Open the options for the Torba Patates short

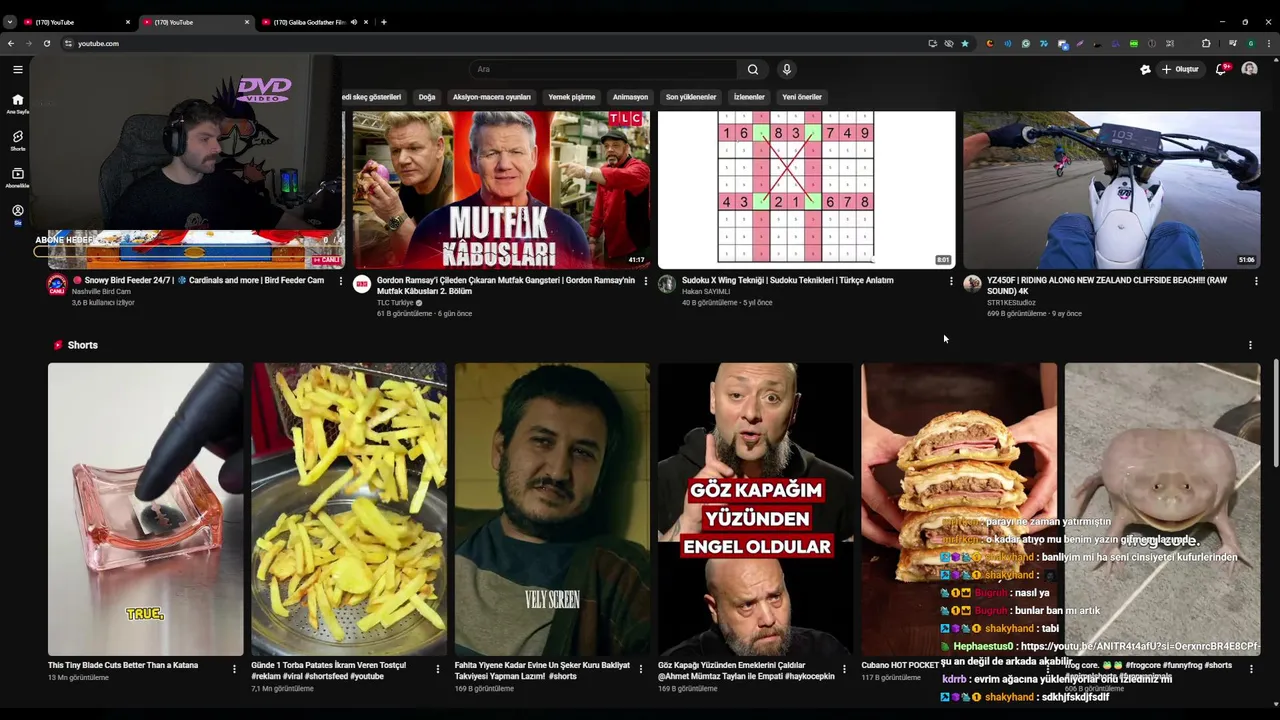pyautogui.click(x=438, y=669)
